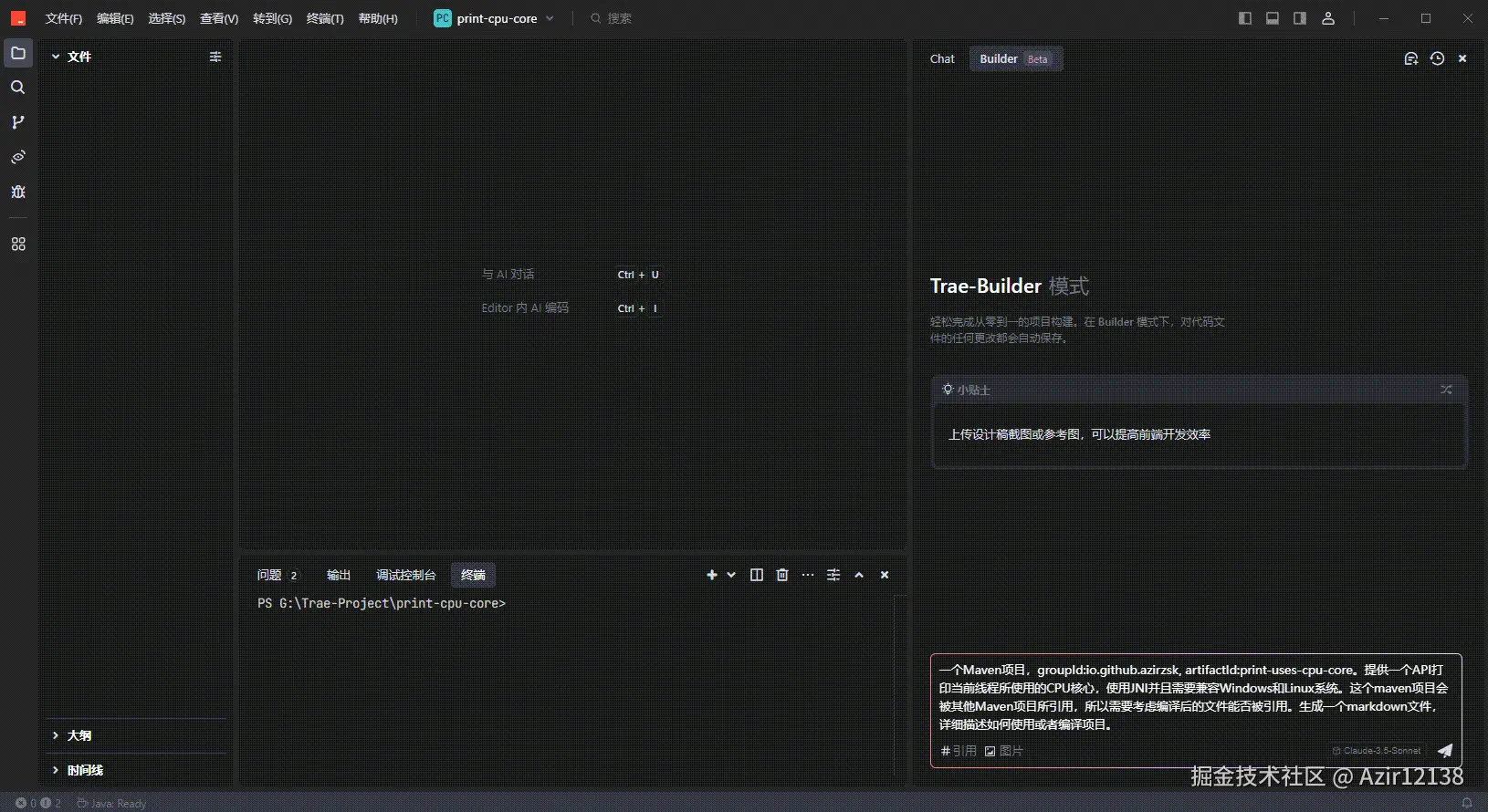The height and width of the screenshot is (812, 1488).
Task: Add a new terminal with plus icon
Action: 712,575
